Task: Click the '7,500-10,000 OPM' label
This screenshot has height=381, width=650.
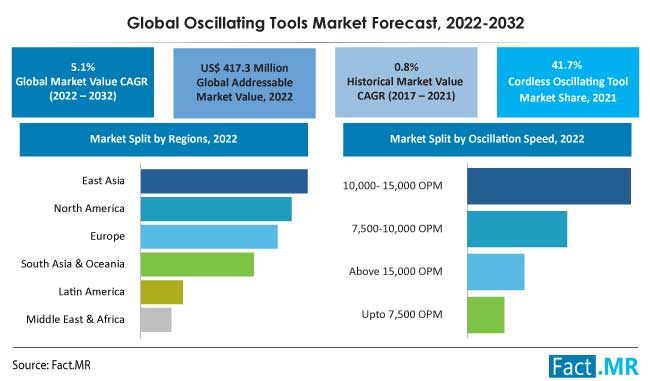Action: 397,228
